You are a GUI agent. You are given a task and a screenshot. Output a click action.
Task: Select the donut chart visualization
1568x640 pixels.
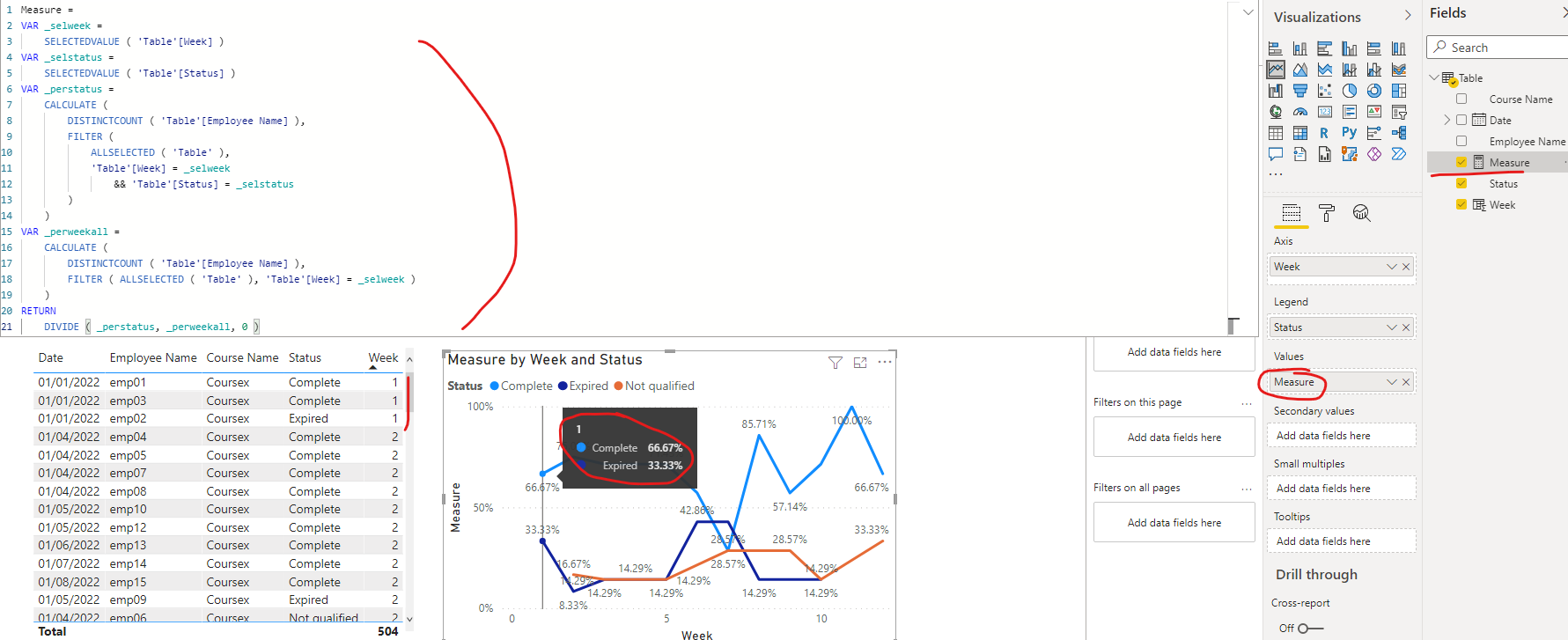1373,91
